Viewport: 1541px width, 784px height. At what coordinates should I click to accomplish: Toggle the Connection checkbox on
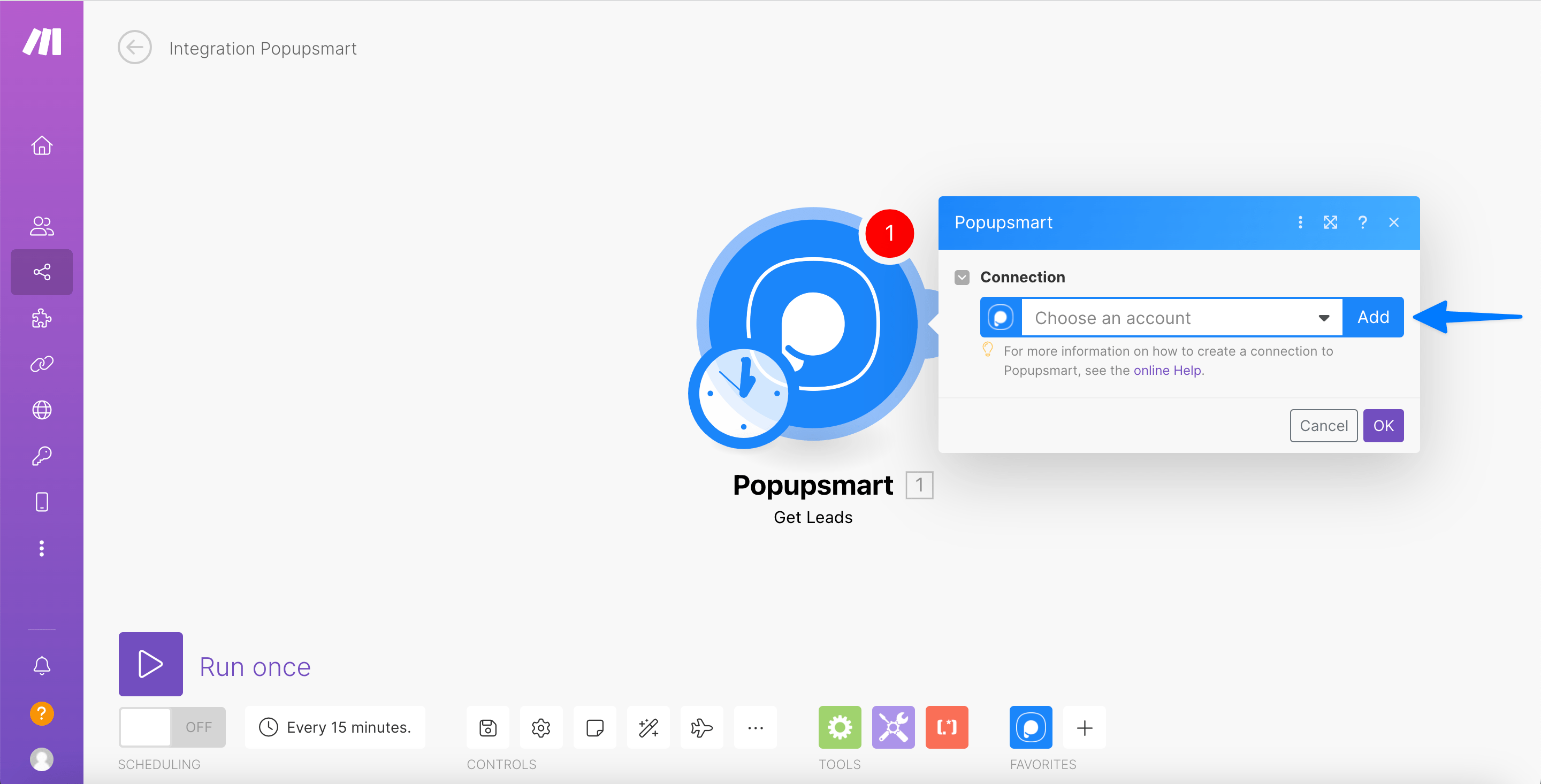click(x=963, y=277)
